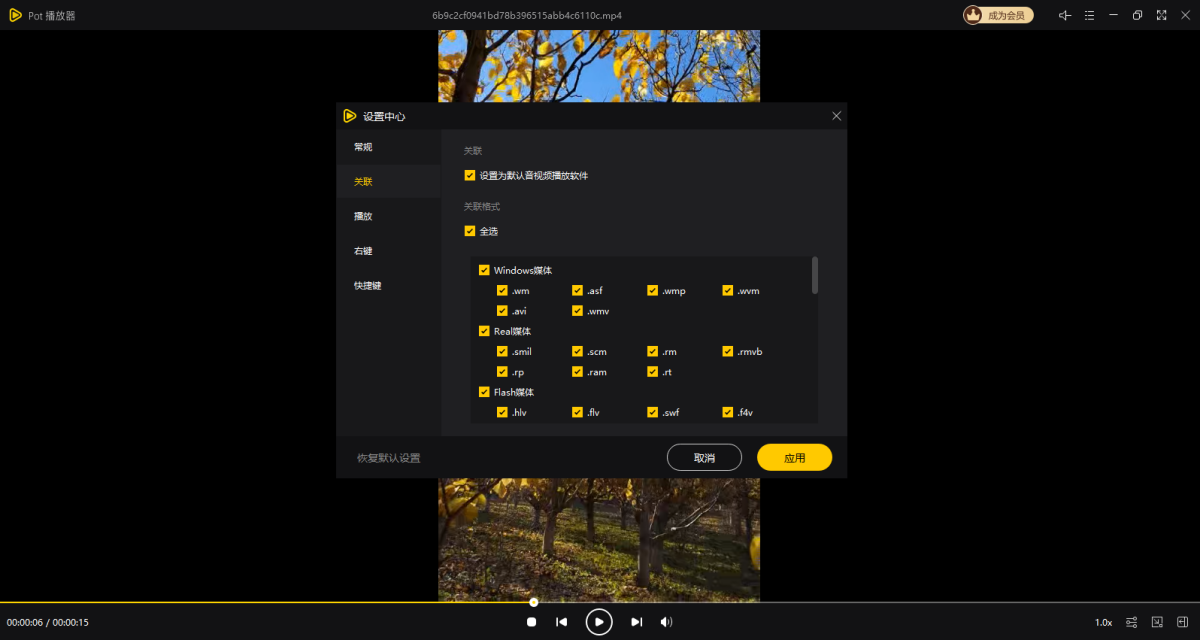Viewport: 1200px width, 640px height.
Task: Click the play button in the control bar
Action: (598, 622)
